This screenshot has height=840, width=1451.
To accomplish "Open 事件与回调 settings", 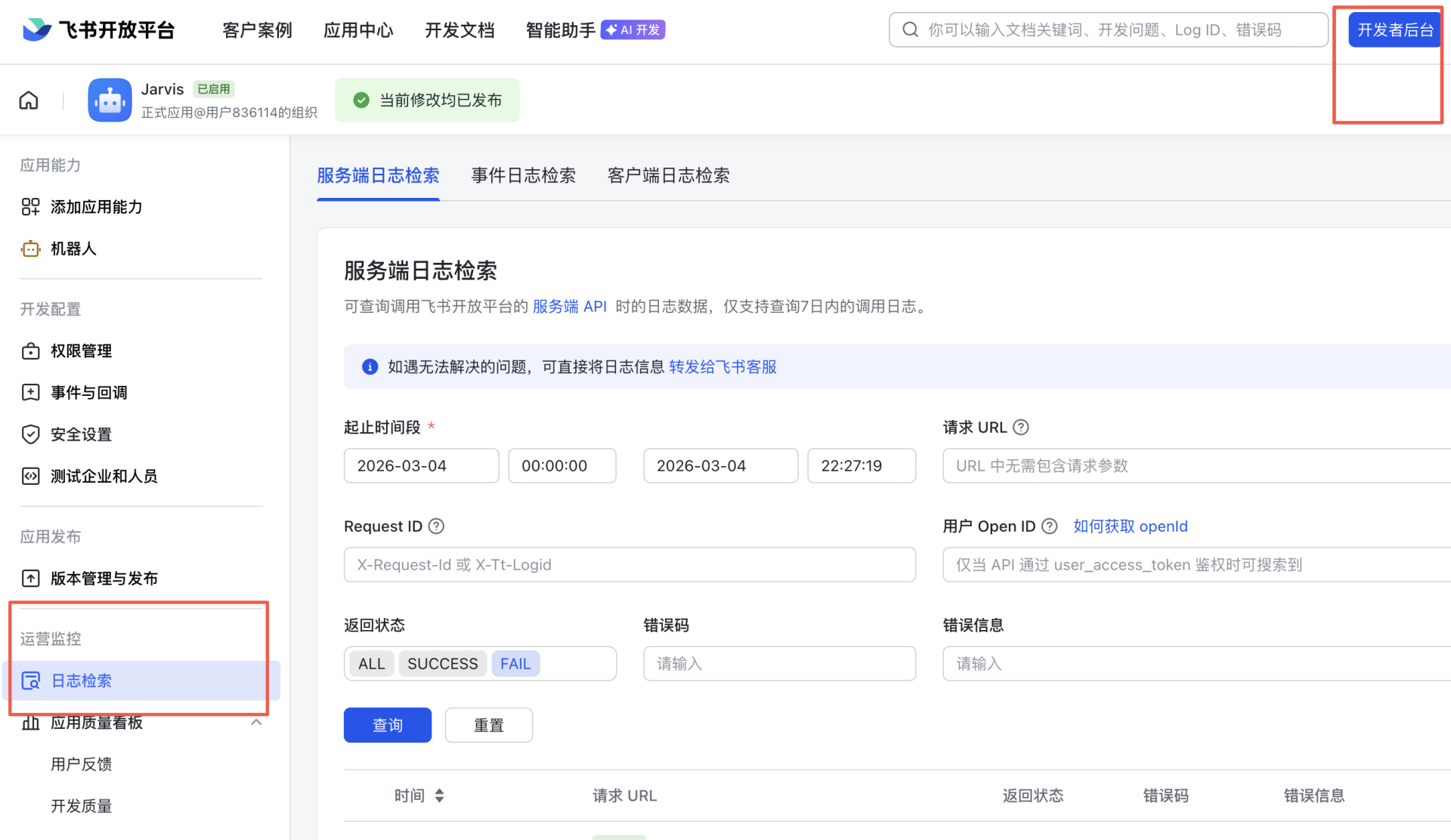I will [x=88, y=393].
